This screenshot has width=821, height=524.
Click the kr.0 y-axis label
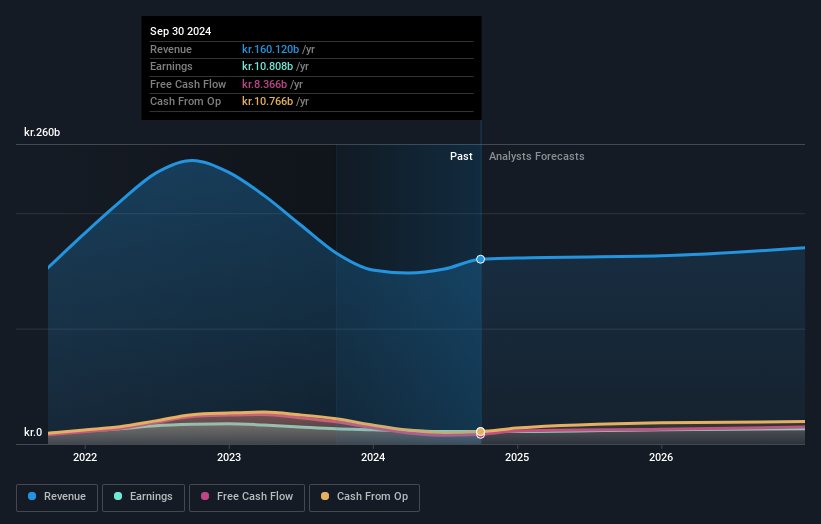(x=33, y=432)
